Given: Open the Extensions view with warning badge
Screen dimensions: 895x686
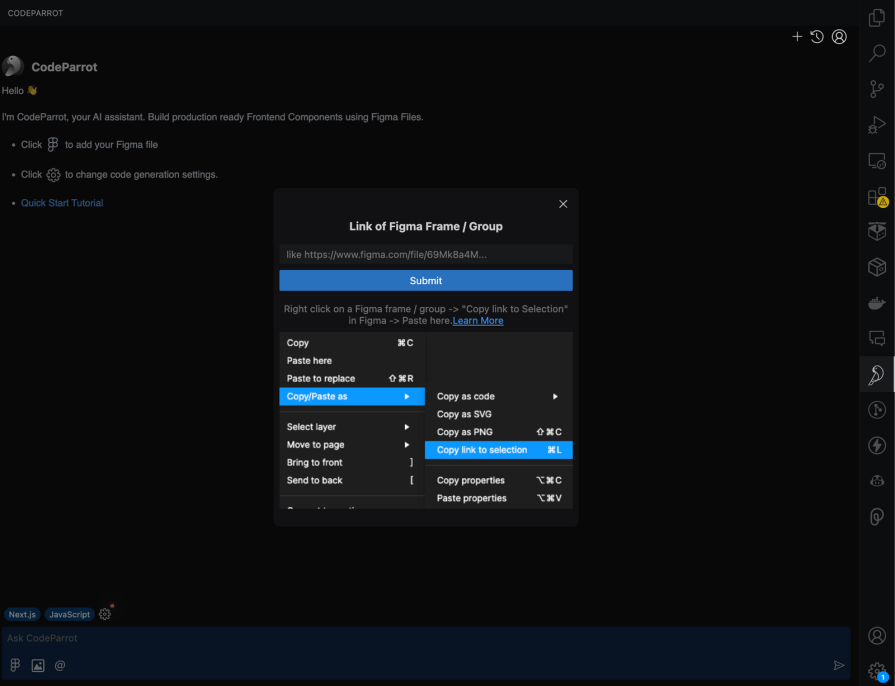Looking at the screenshot, I should [x=875, y=195].
